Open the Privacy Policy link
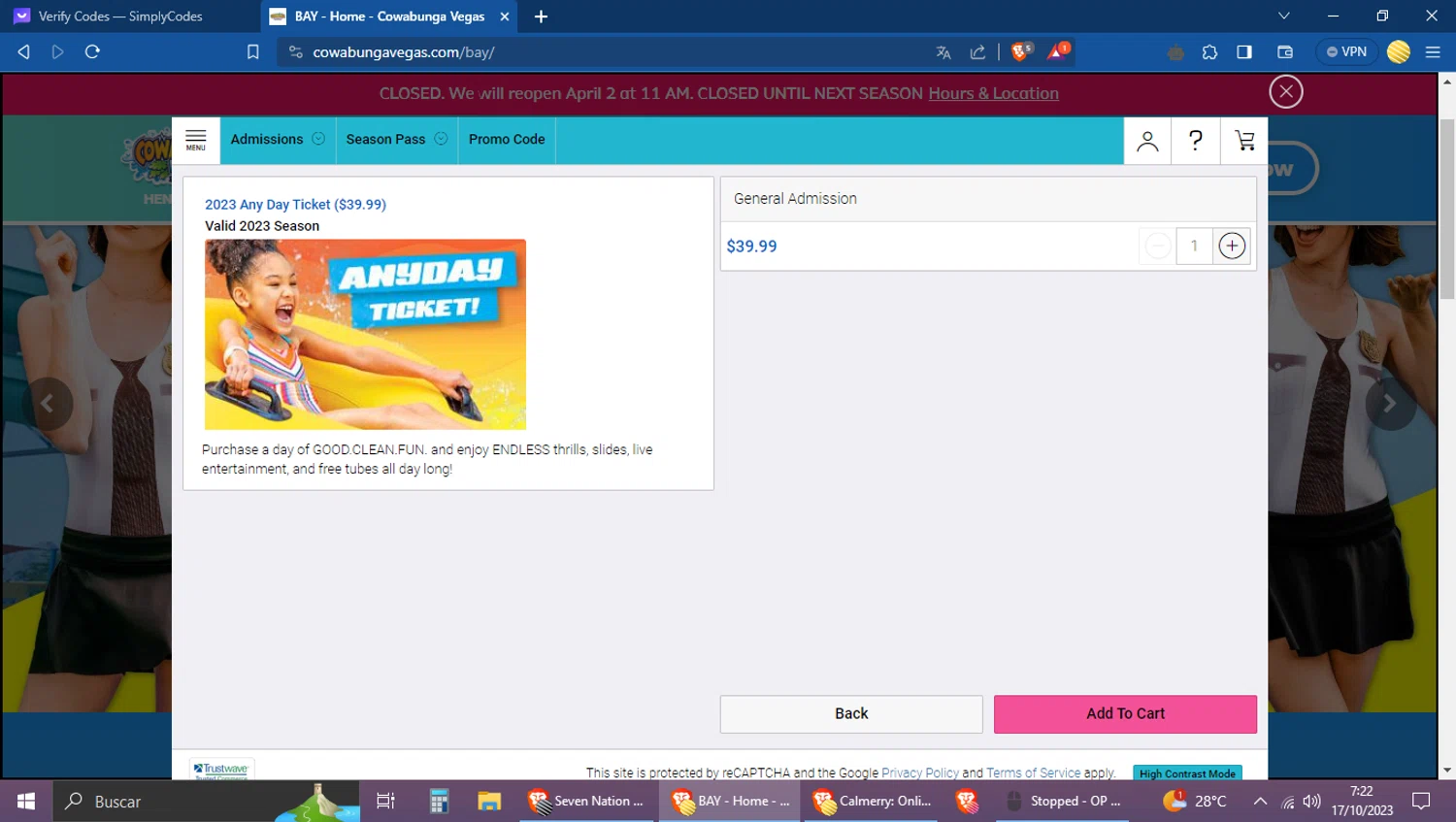 point(919,773)
